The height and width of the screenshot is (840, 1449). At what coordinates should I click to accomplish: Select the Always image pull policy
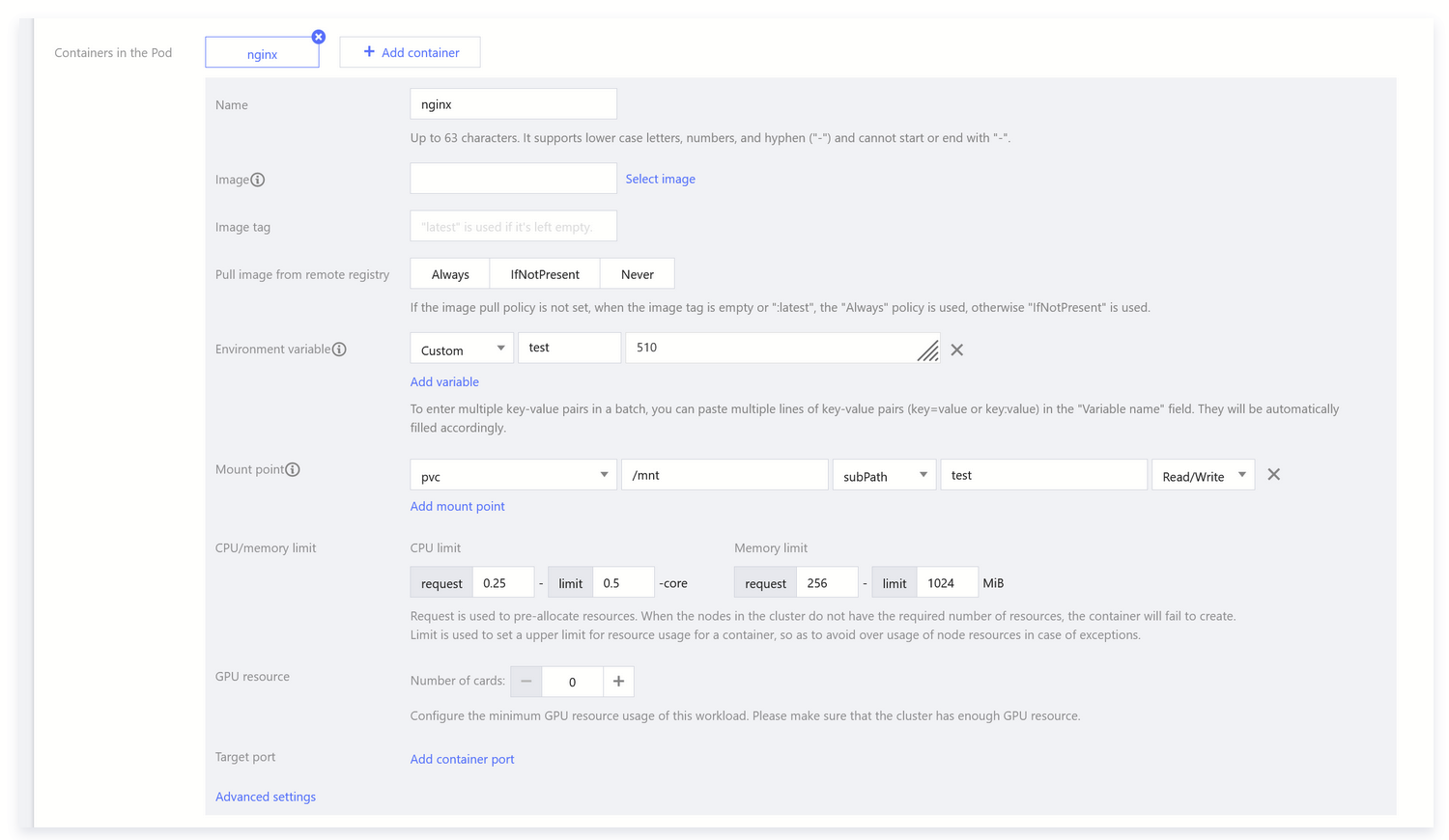(x=450, y=274)
